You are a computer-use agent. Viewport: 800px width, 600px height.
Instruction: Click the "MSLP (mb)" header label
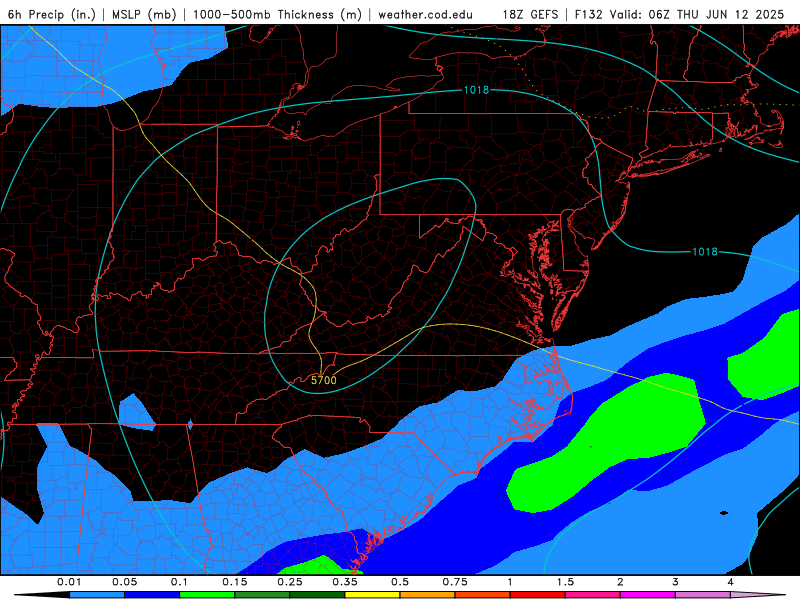click(x=144, y=14)
